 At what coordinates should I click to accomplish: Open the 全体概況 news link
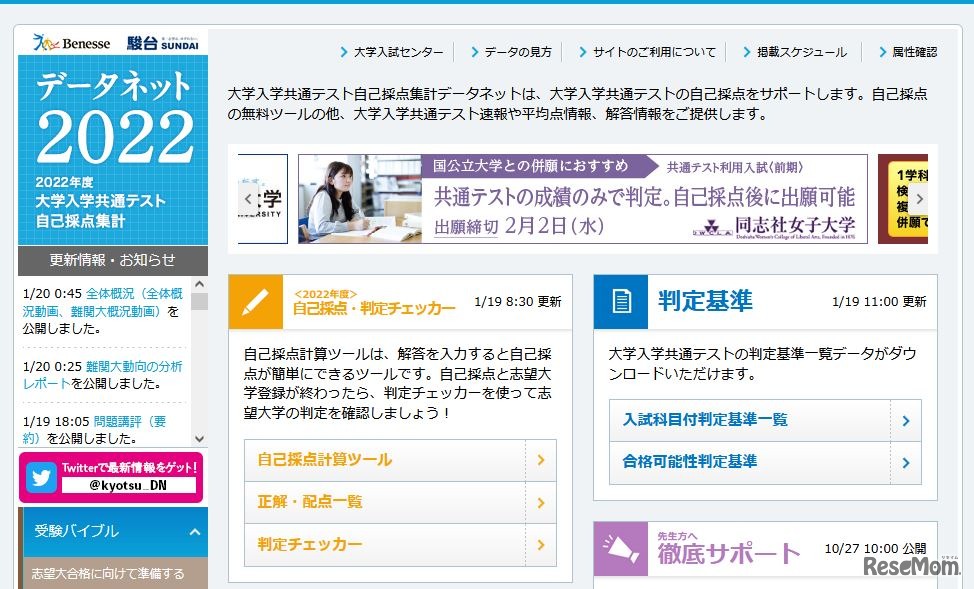pos(103,302)
